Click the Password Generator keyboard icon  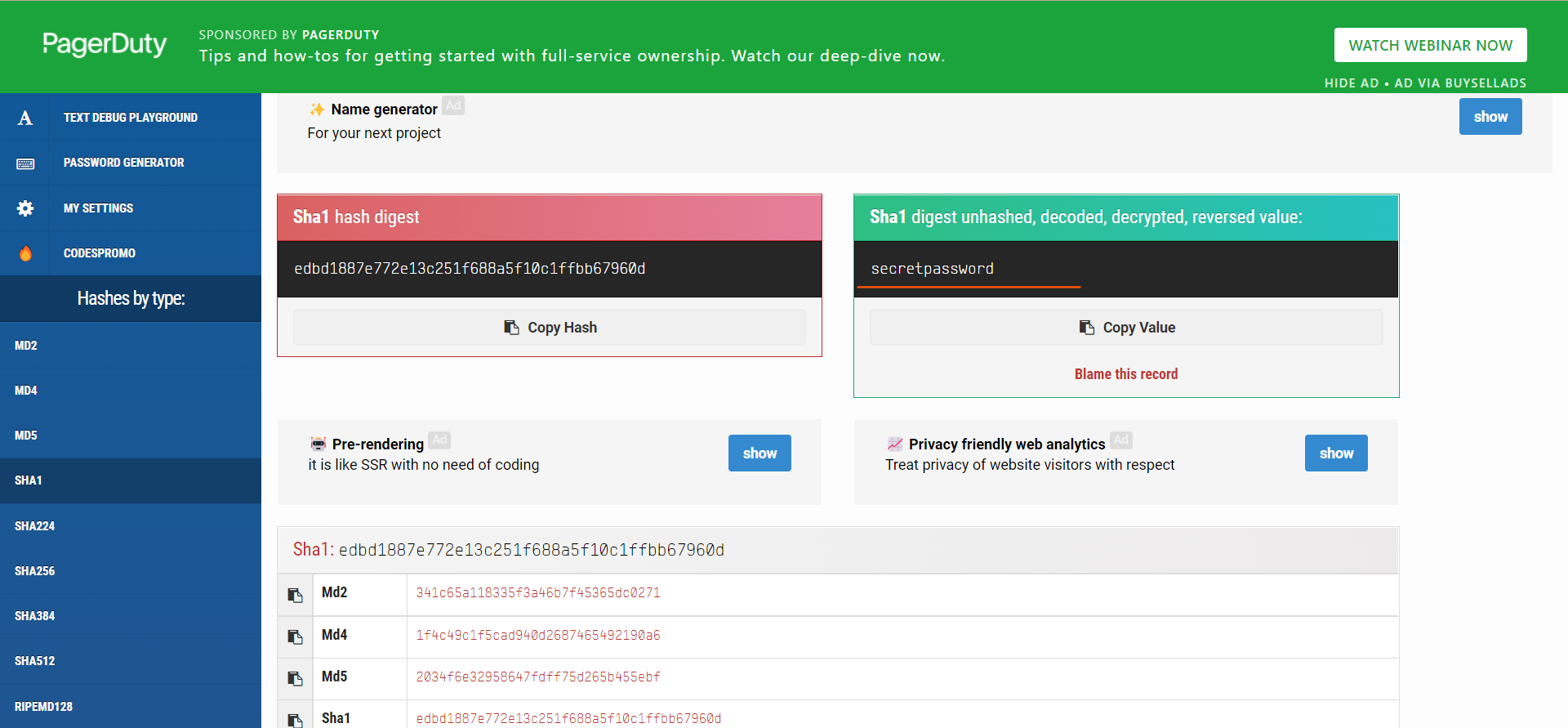[25, 163]
